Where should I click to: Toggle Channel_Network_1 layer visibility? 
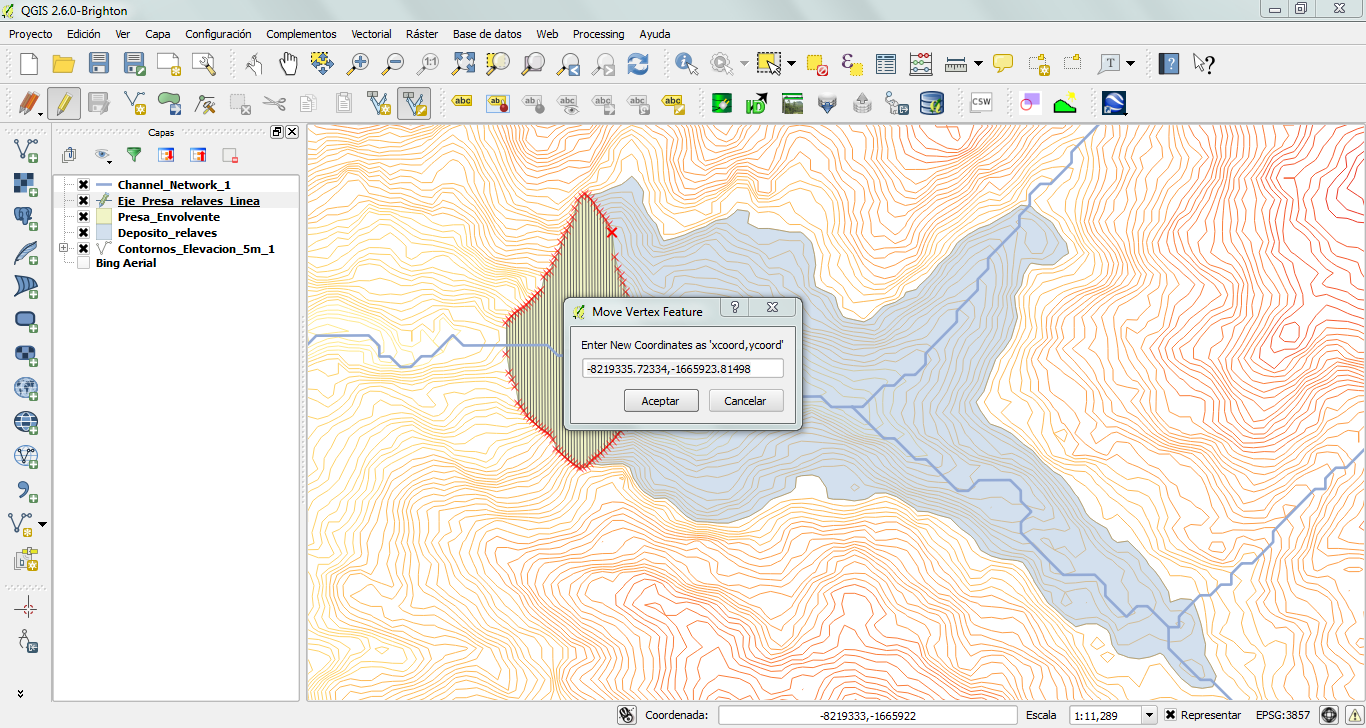point(84,185)
